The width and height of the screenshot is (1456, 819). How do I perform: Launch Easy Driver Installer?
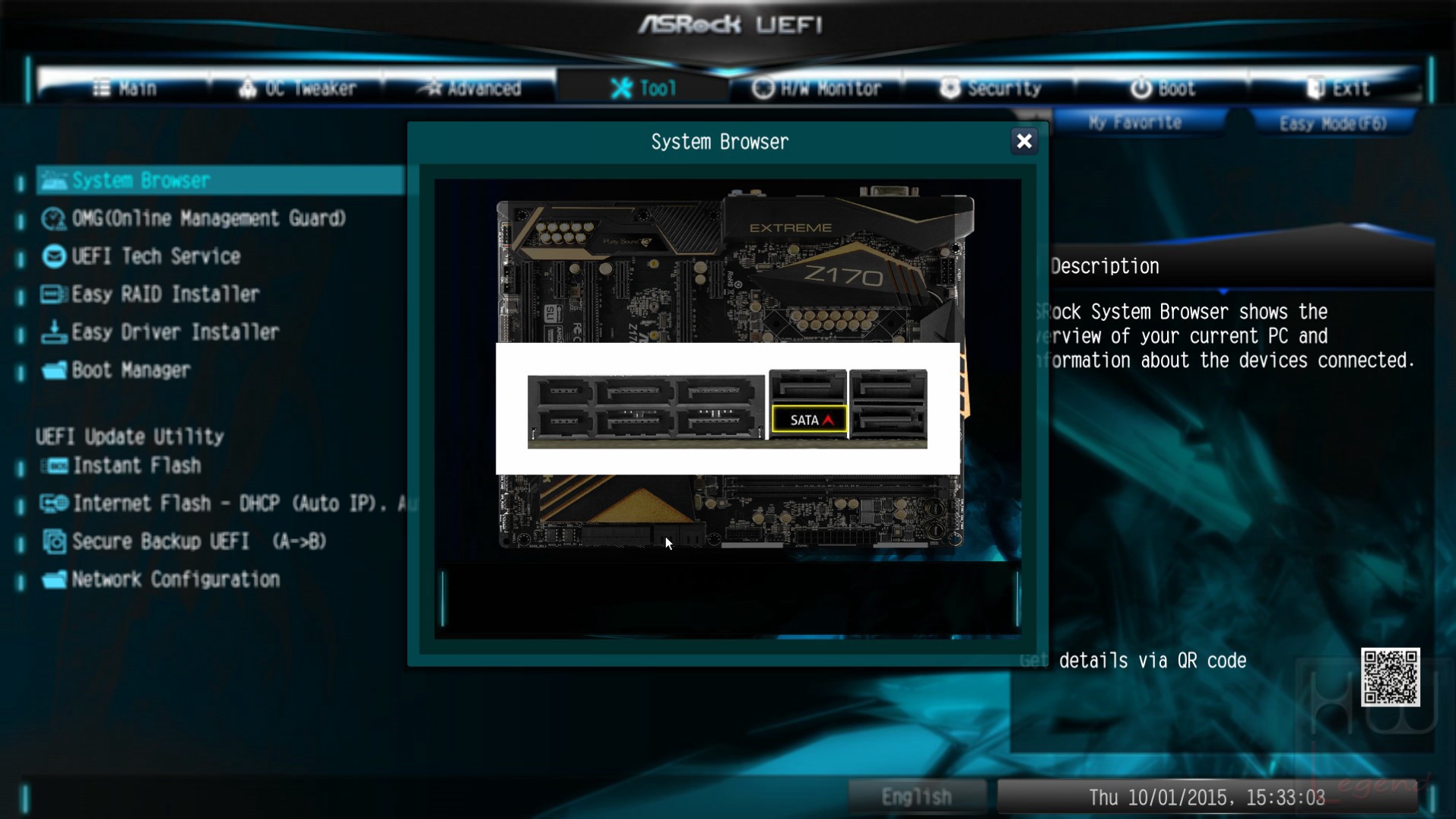(175, 332)
